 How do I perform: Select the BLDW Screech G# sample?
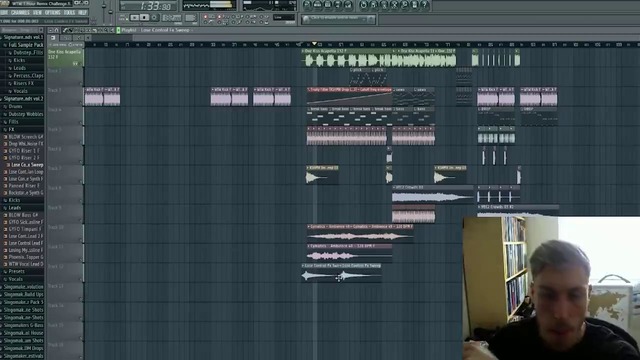click(24, 137)
